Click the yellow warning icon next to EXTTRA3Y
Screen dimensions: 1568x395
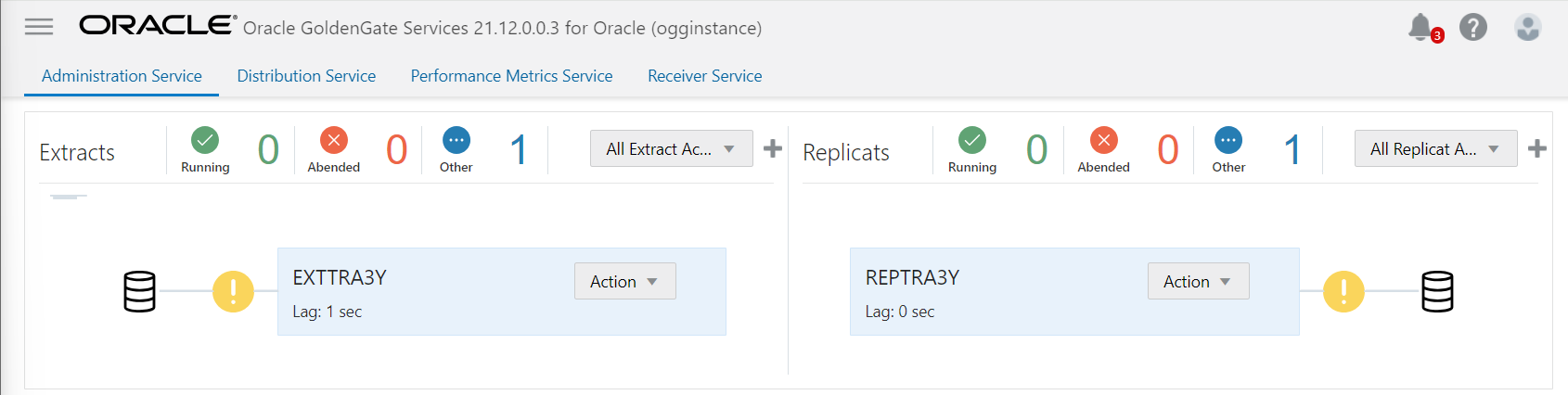(x=233, y=291)
